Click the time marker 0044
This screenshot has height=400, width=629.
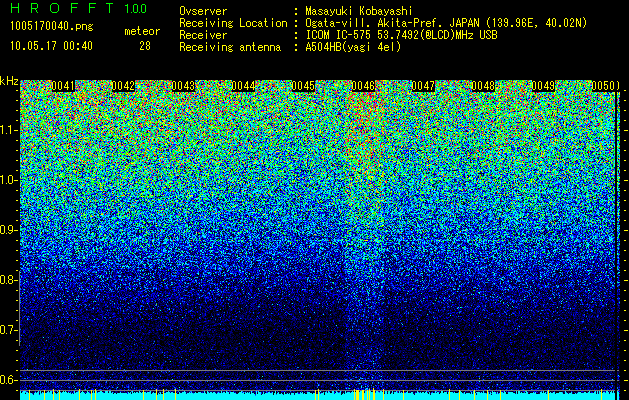[243, 86]
